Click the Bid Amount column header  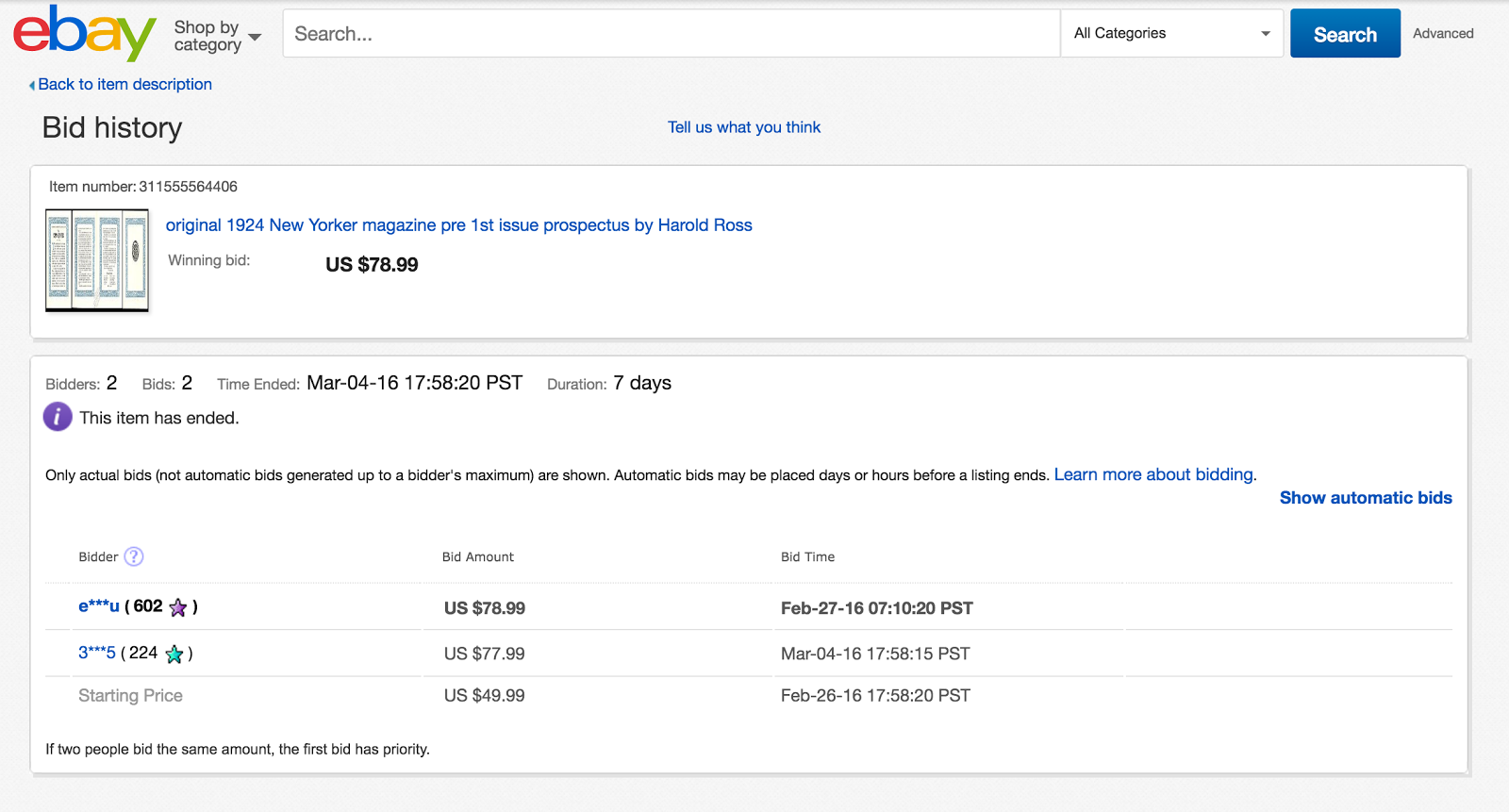pos(478,556)
